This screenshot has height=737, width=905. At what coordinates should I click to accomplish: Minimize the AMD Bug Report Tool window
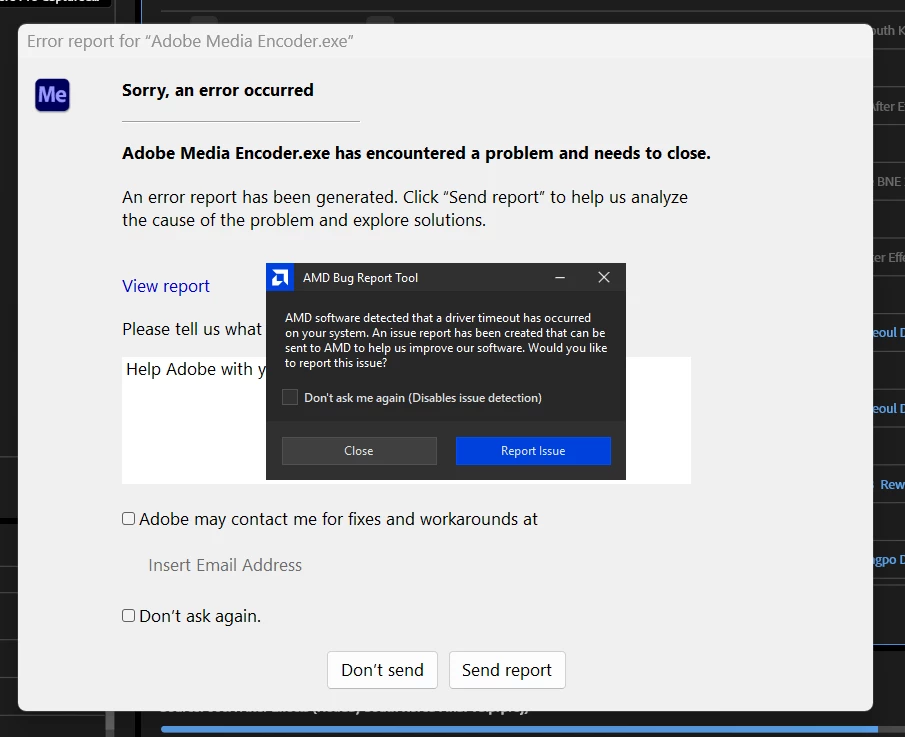click(x=559, y=278)
